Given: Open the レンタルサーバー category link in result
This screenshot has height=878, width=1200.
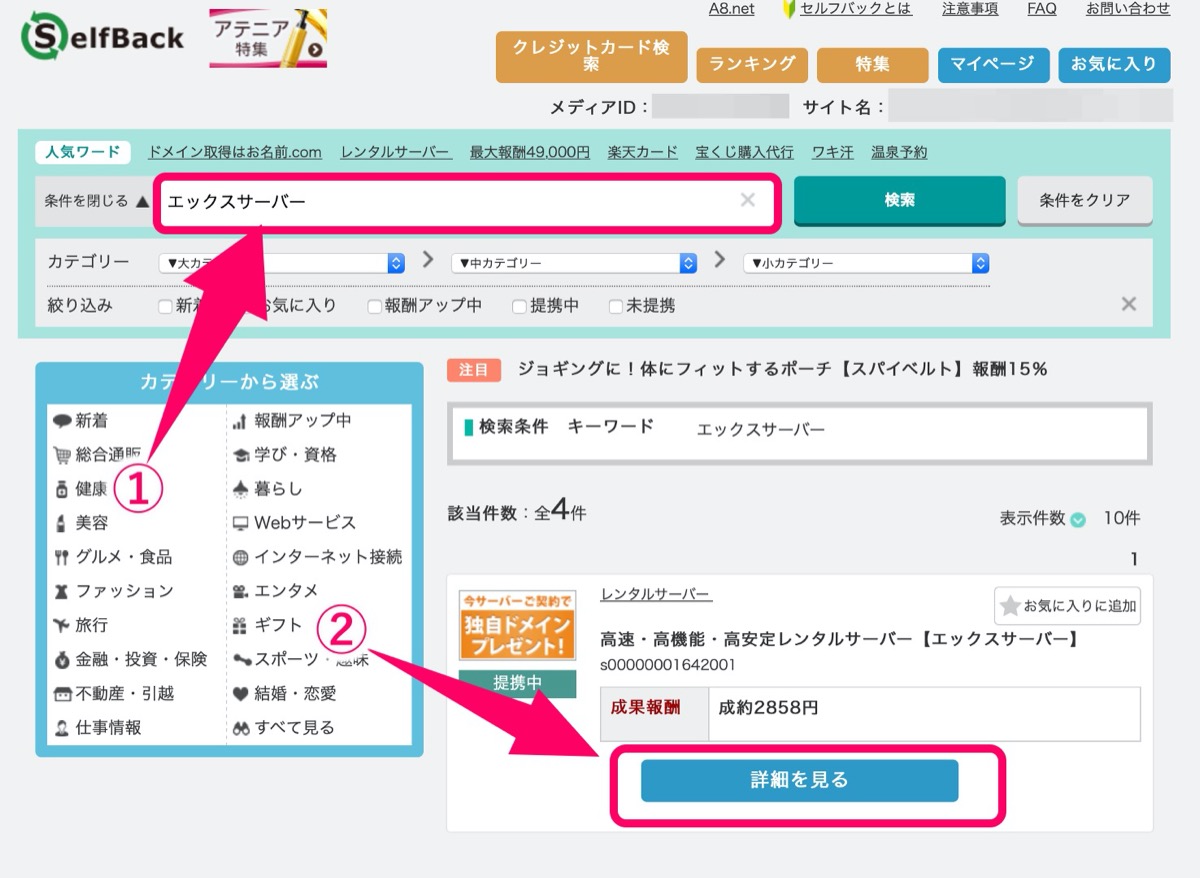Looking at the screenshot, I should point(656,594).
